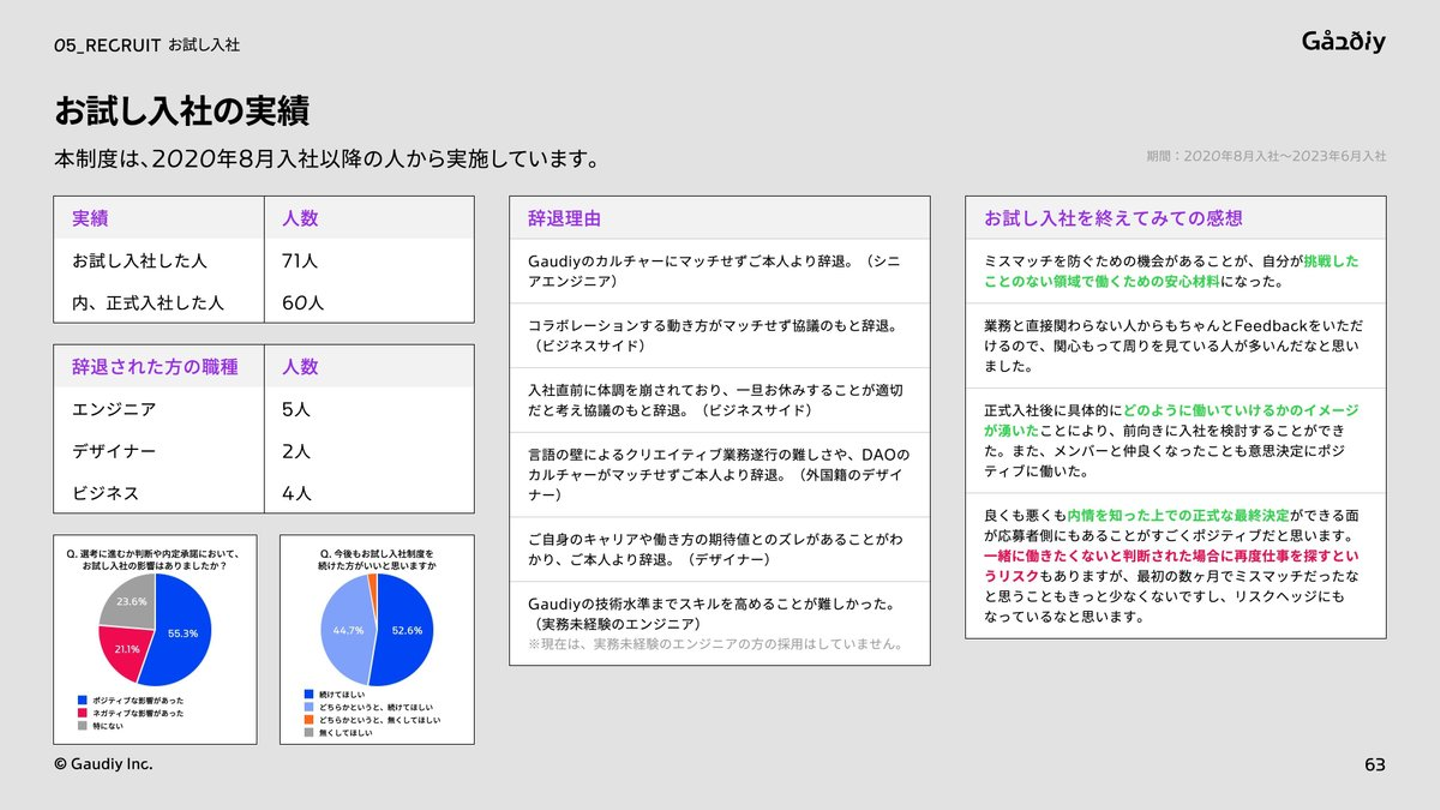Click the chart question 選考に進むか判断や内定承諾において
Image resolution: width=1440 pixels, height=810 pixels.
tap(155, 559)
